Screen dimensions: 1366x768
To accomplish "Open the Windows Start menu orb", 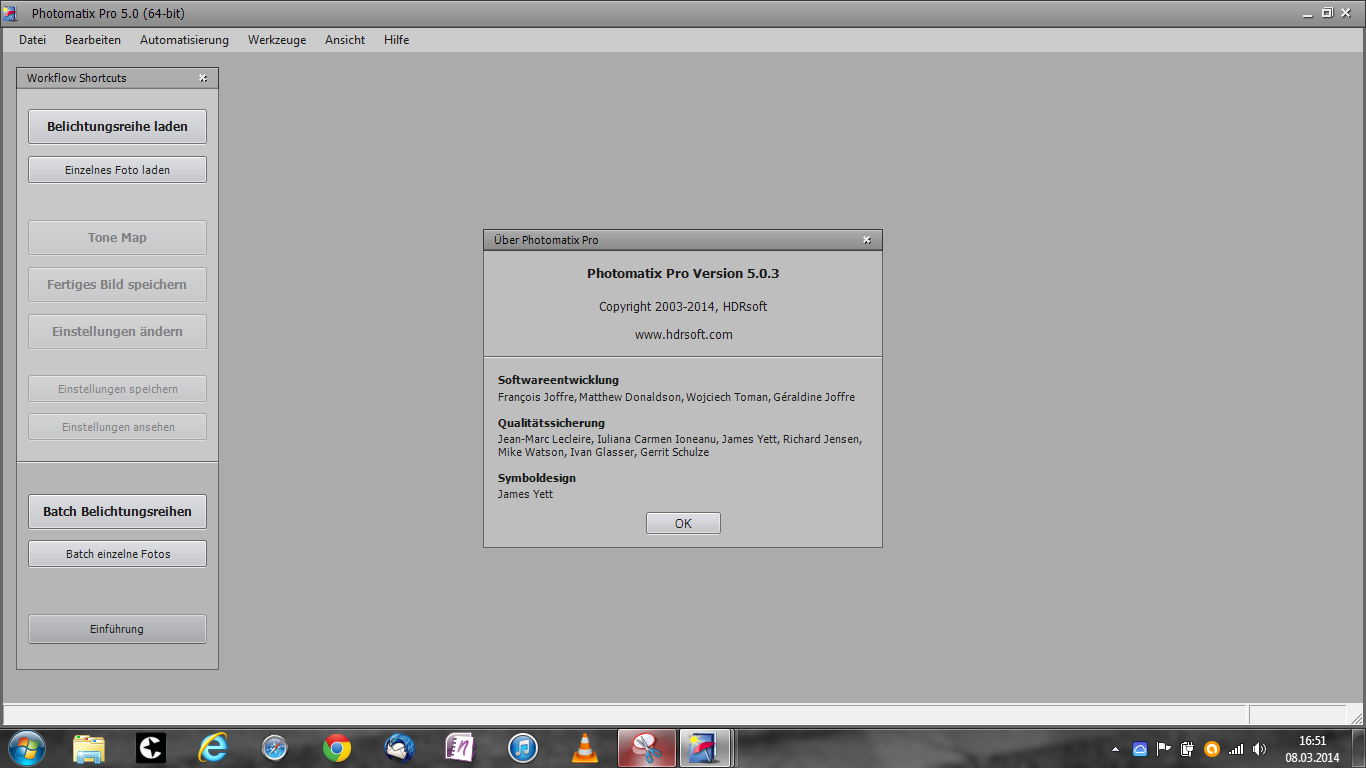I will tap(26, 748).
